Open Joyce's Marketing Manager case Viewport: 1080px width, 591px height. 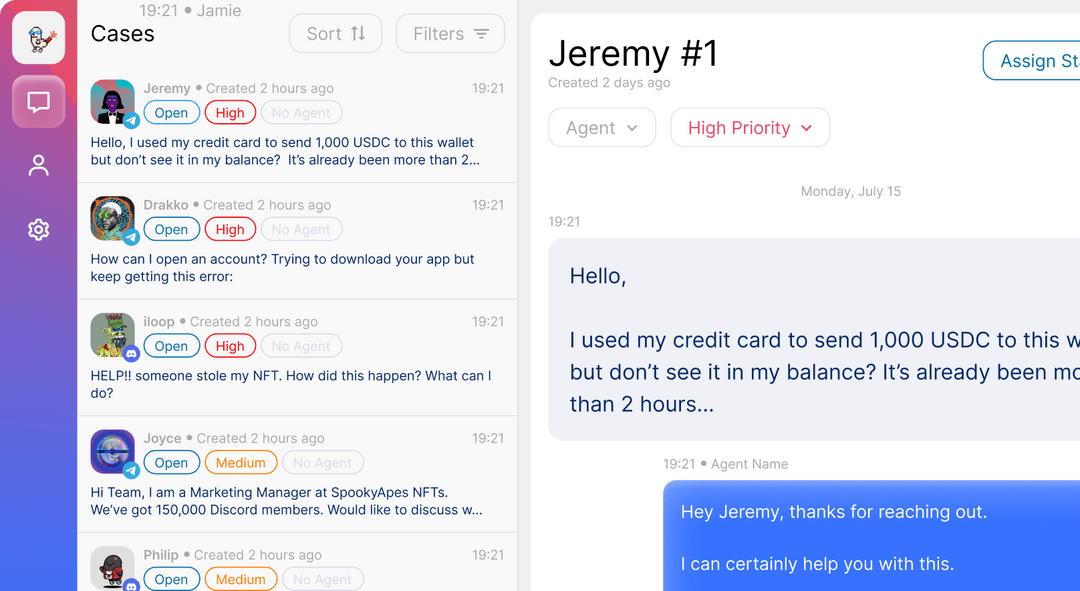[x=290, y=501]
